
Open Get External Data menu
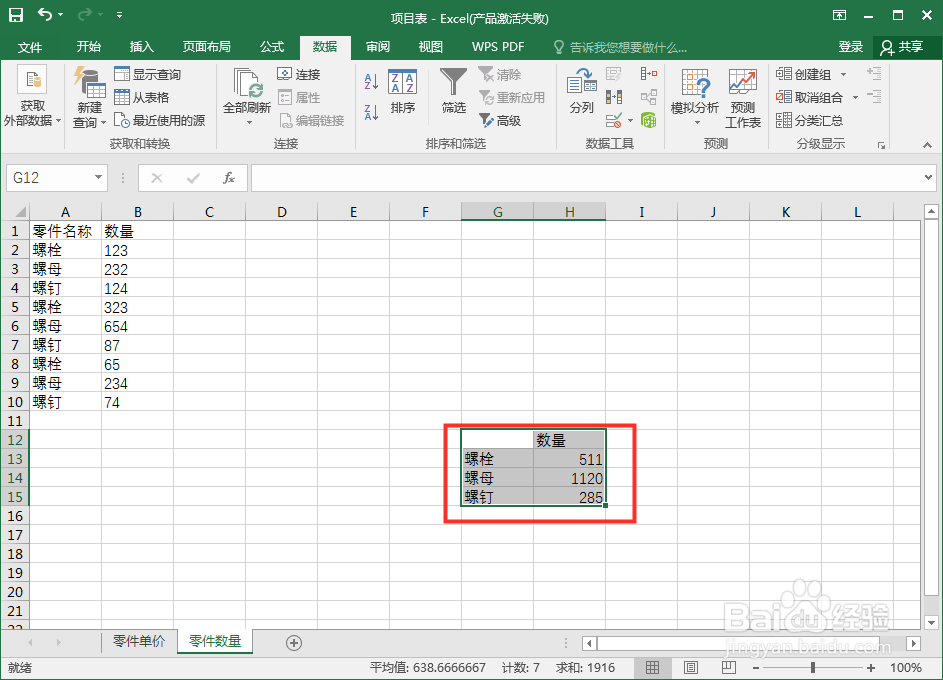pos(32,97)
